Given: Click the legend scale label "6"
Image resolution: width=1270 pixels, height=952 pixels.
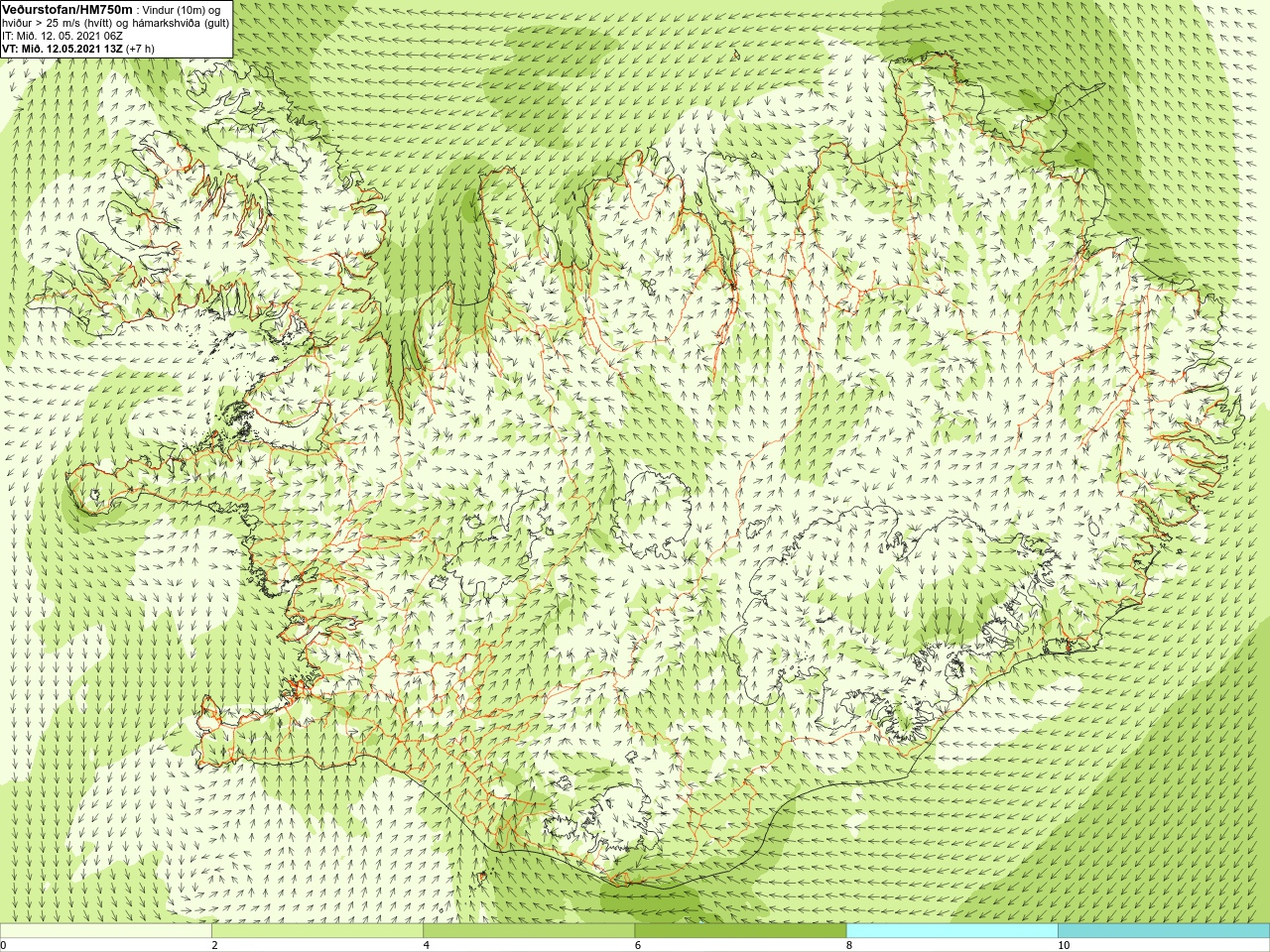Looking at the screenshot, I should 638,946.
